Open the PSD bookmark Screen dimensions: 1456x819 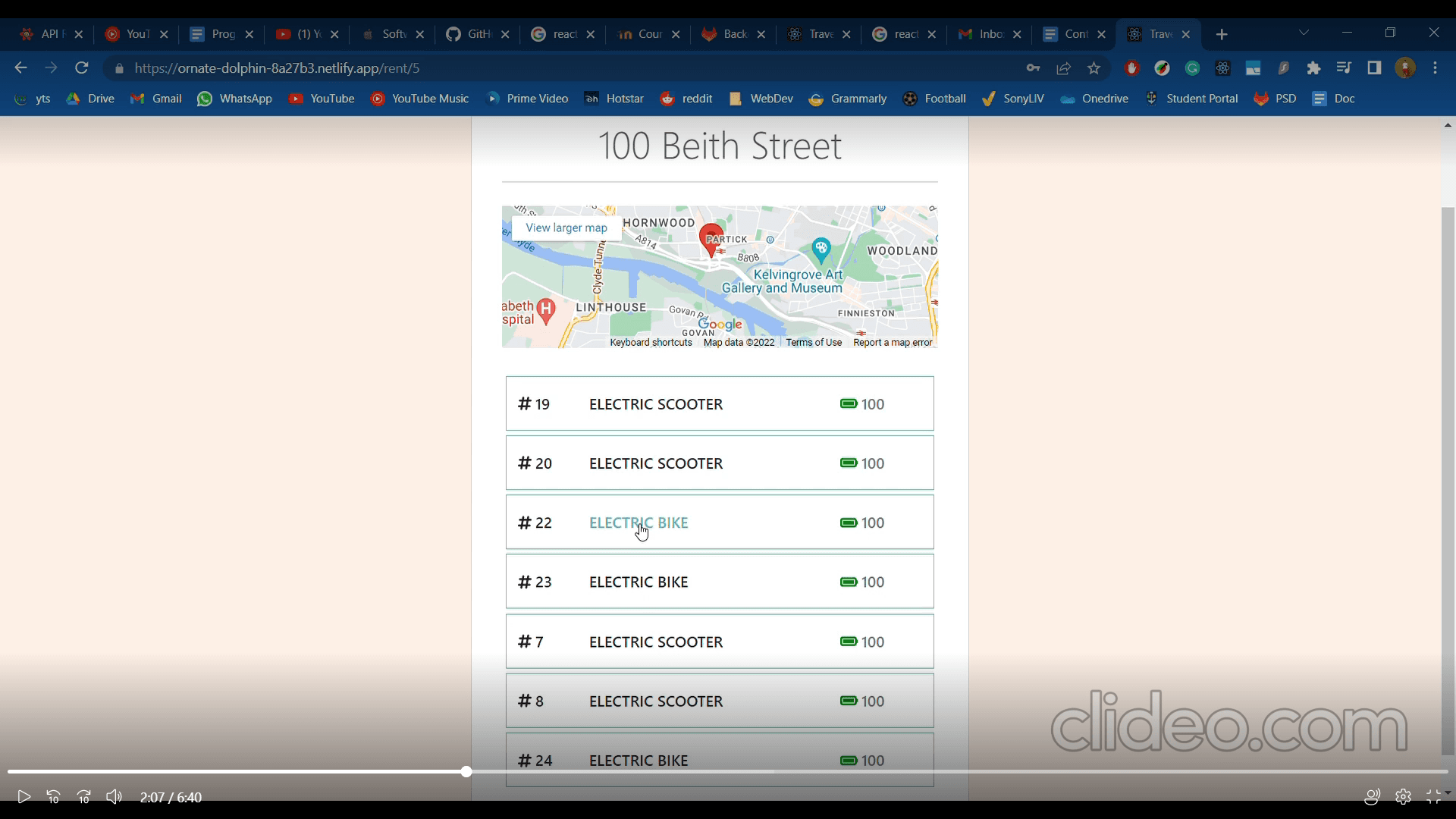1275,99
